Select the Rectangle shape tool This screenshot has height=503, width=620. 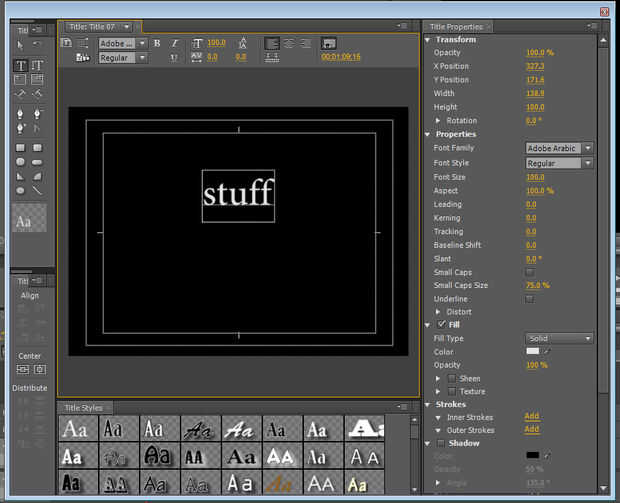(x=20, y=147)
